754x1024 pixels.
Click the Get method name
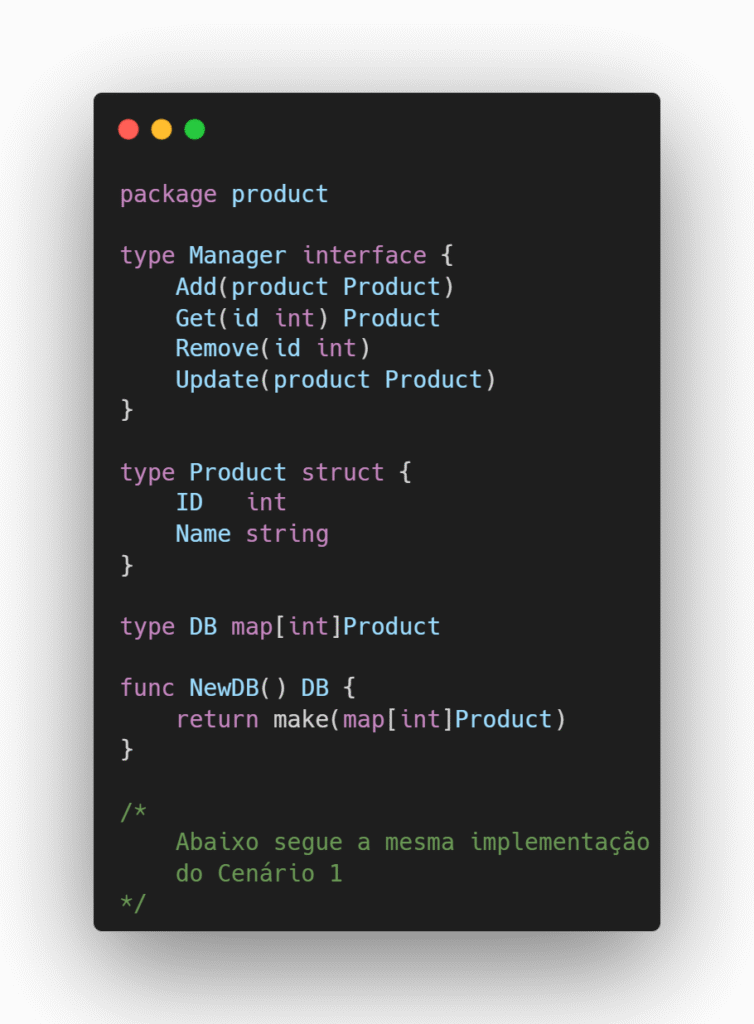[196, 318]
